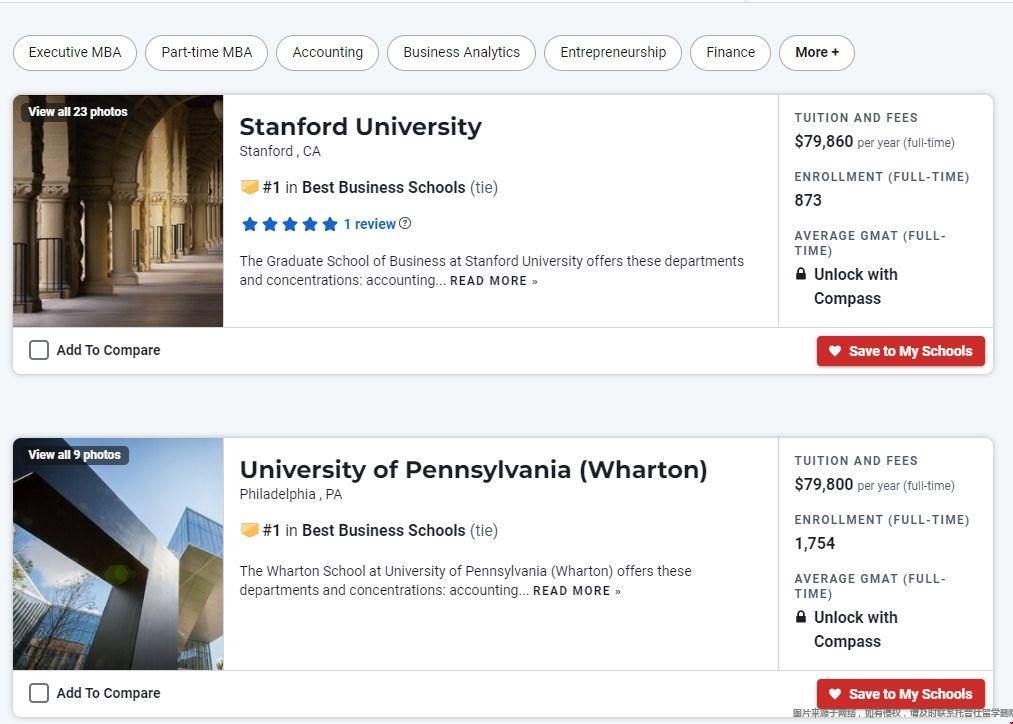The image size is (1013, 724).
Task: Click Stanford tuition value $79,860
Action: (824, 141)
